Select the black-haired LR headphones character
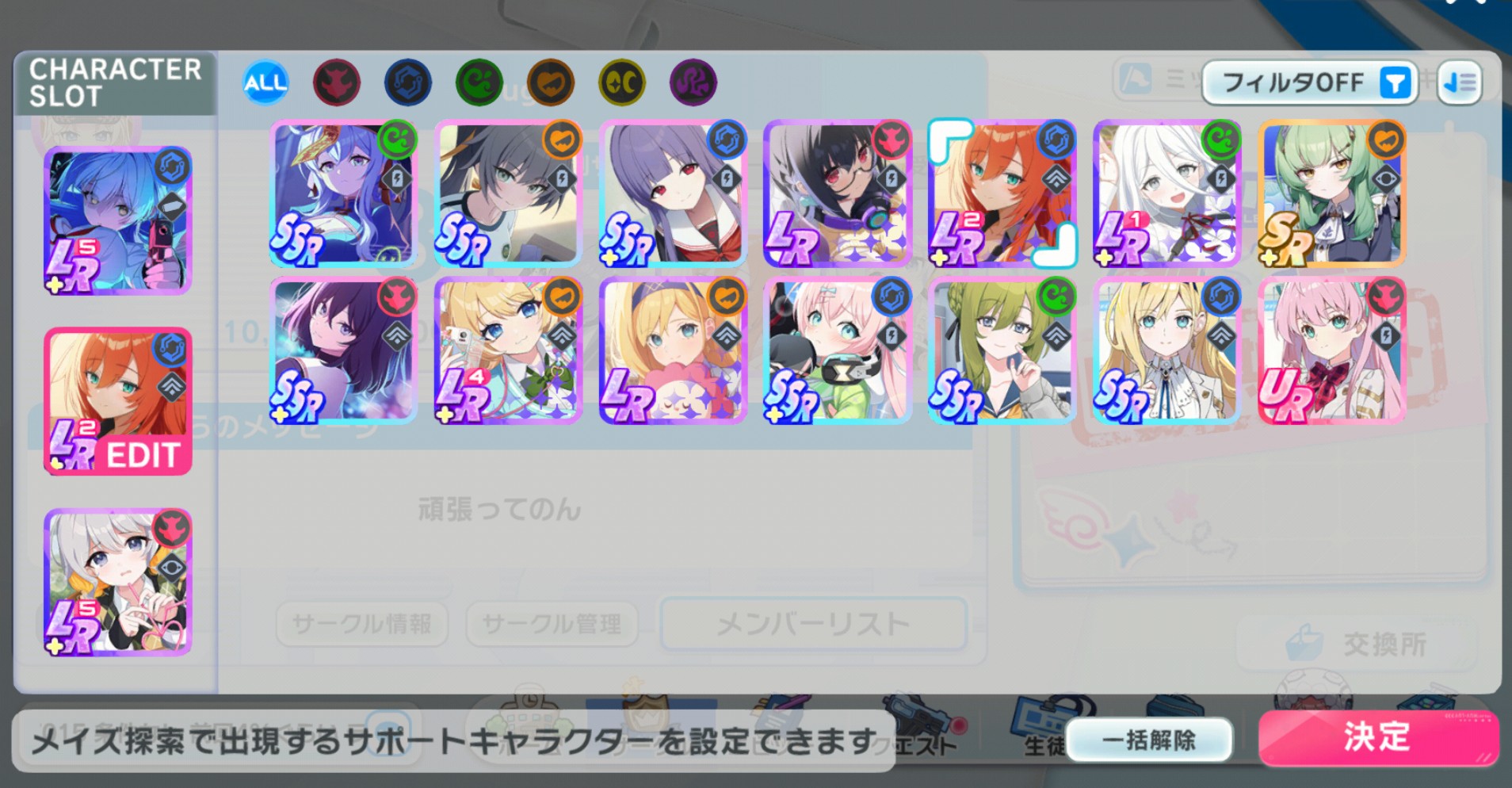Image resolution: width=1512 pixels, height=788 pixels. click(838, 193)
